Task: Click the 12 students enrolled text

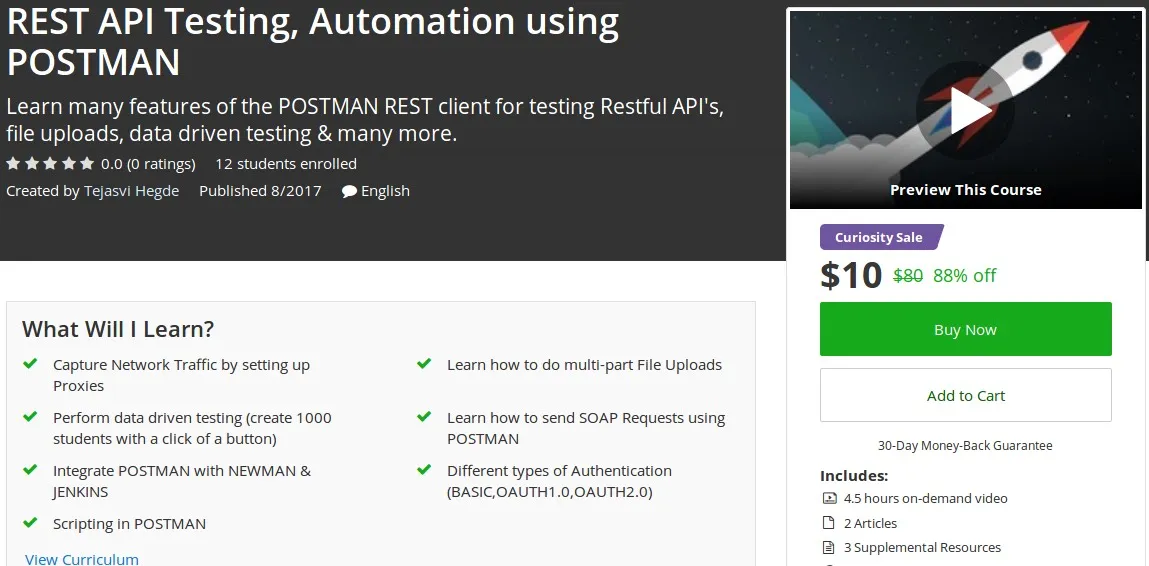Action: click(286, 164)
